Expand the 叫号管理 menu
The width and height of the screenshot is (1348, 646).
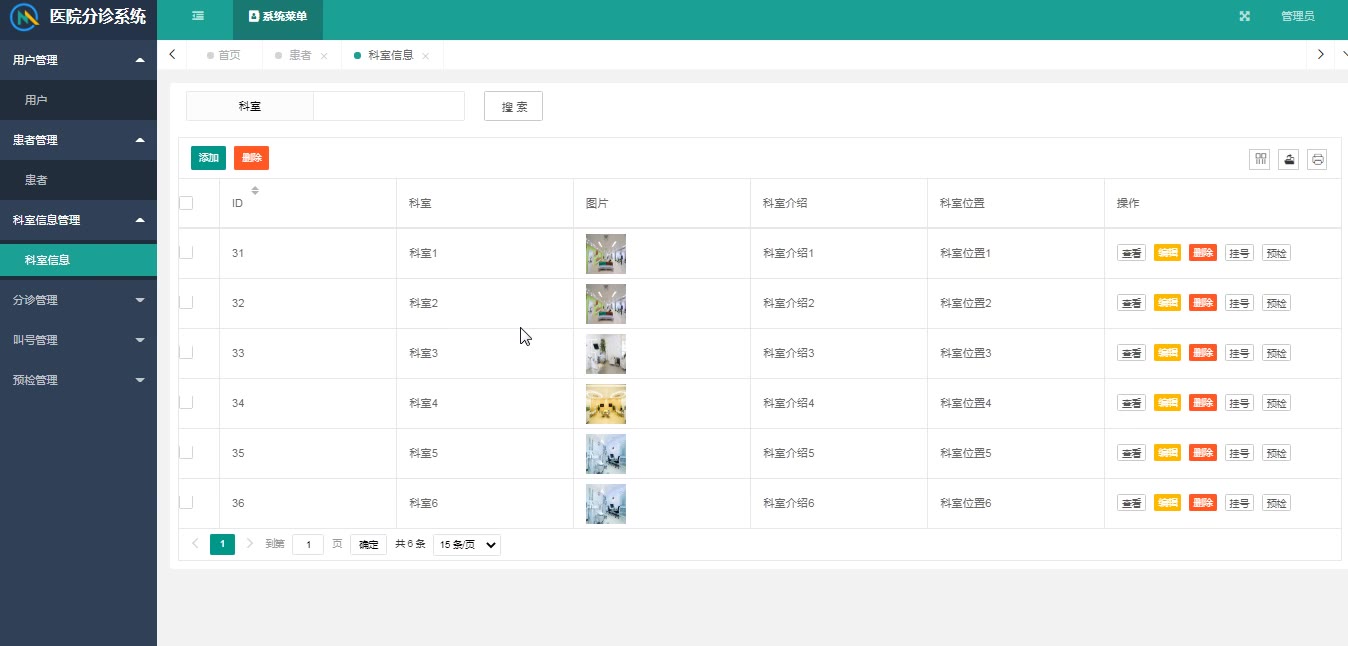(78, 340)
